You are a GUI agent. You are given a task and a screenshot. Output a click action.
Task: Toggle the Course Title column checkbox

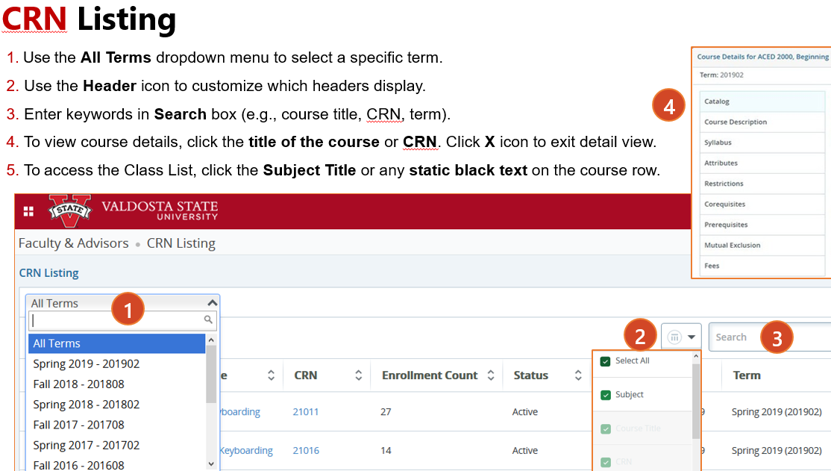tap(605, 429)
